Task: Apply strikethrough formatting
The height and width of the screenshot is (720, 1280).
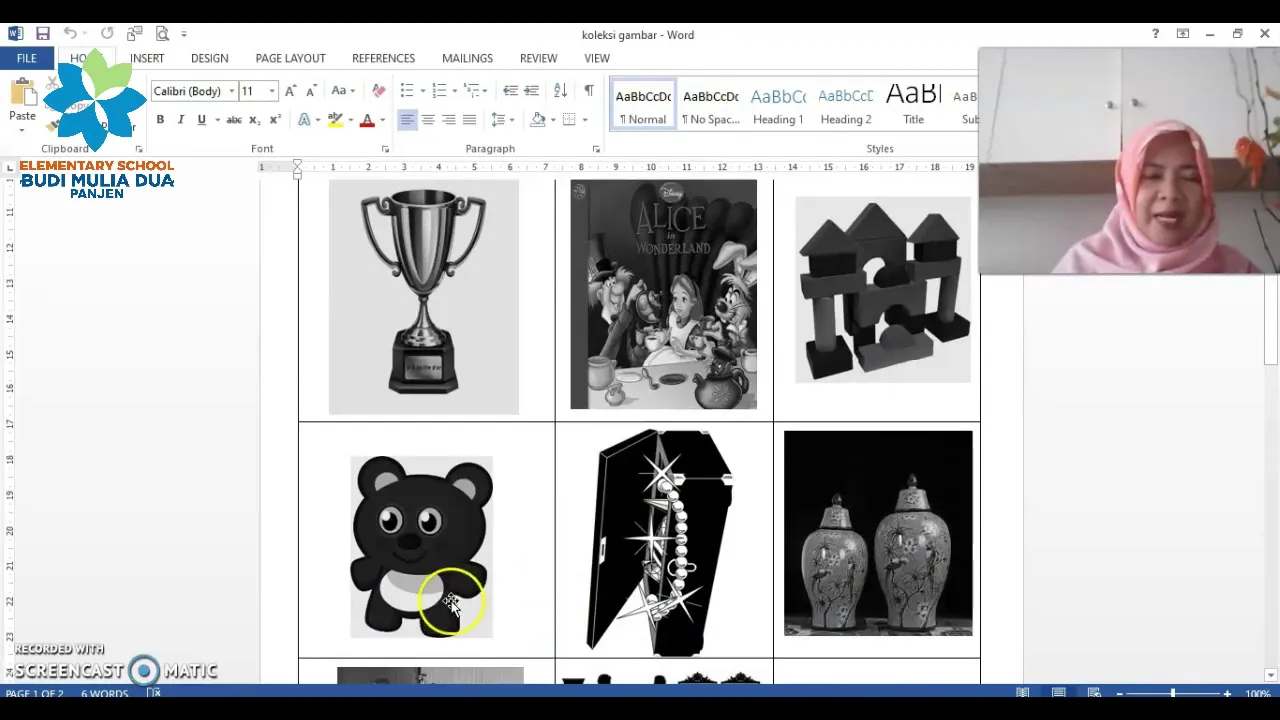Action: point(234,120)
